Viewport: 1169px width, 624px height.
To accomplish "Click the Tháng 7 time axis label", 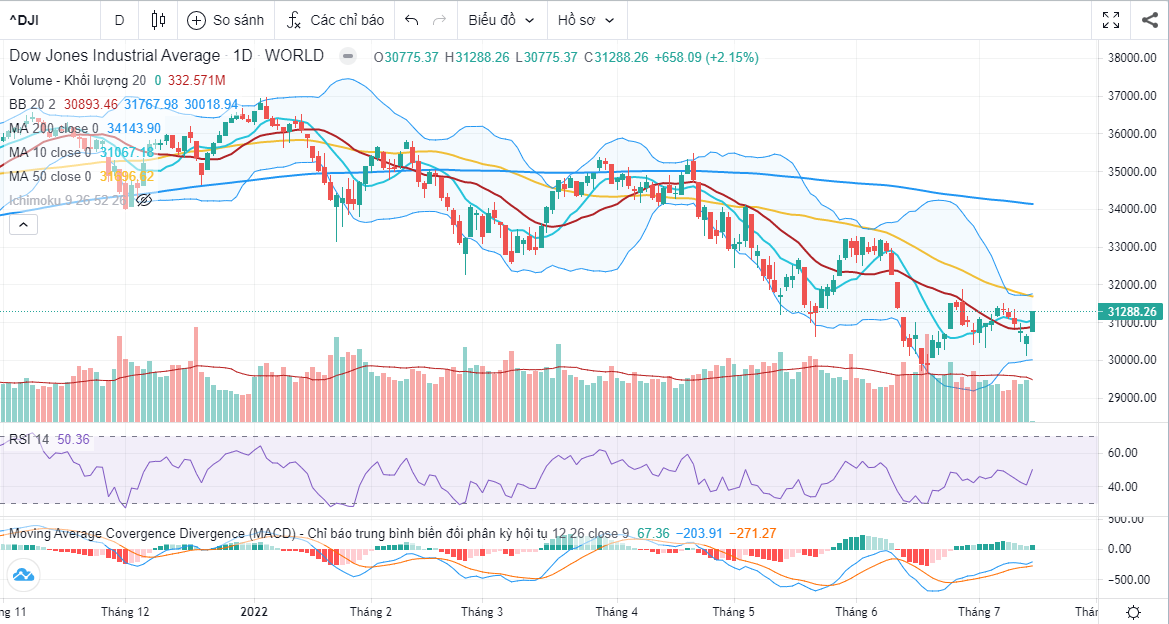I will click(979, 612).
